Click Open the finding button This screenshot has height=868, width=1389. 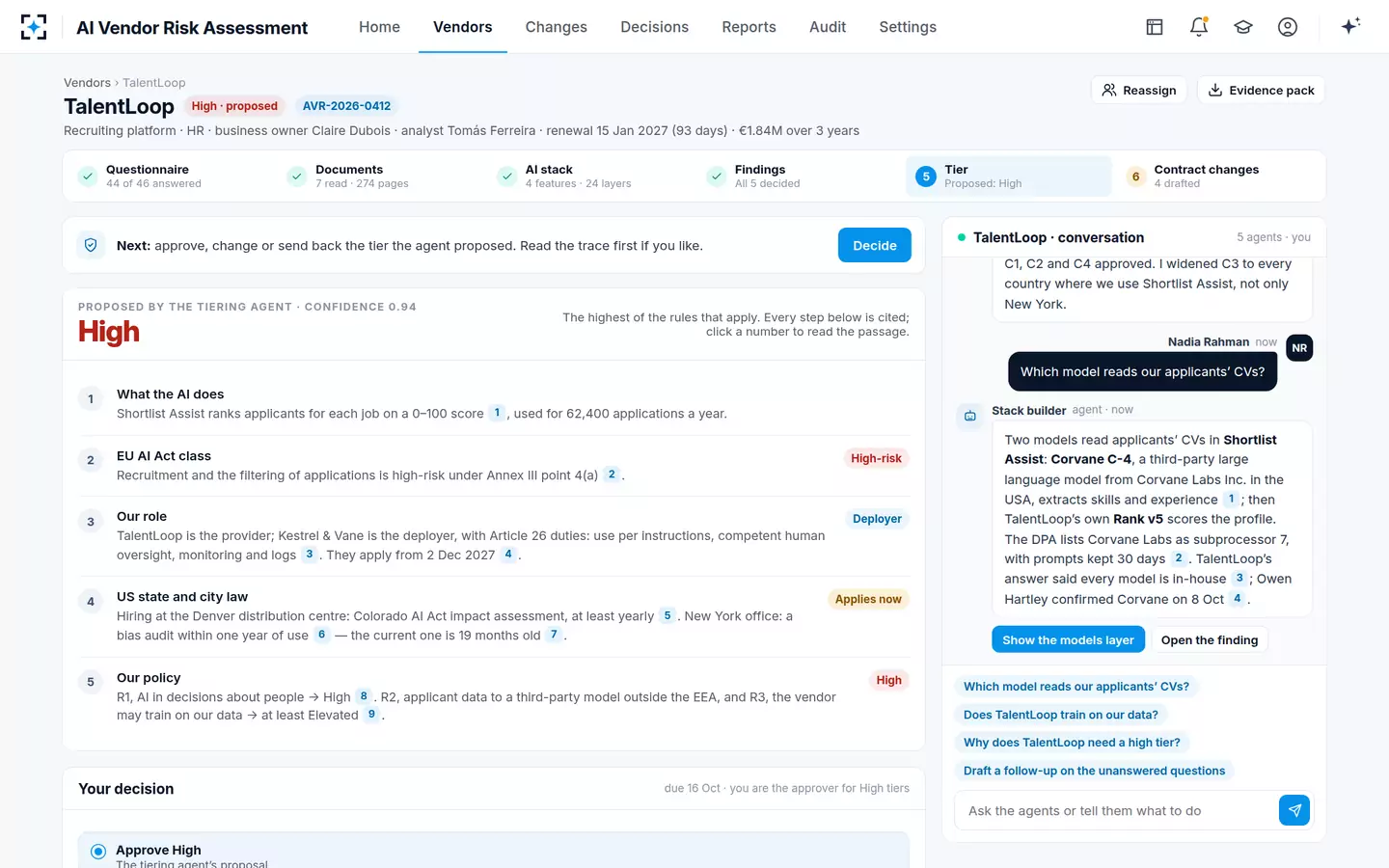[x=1210, y=639]
